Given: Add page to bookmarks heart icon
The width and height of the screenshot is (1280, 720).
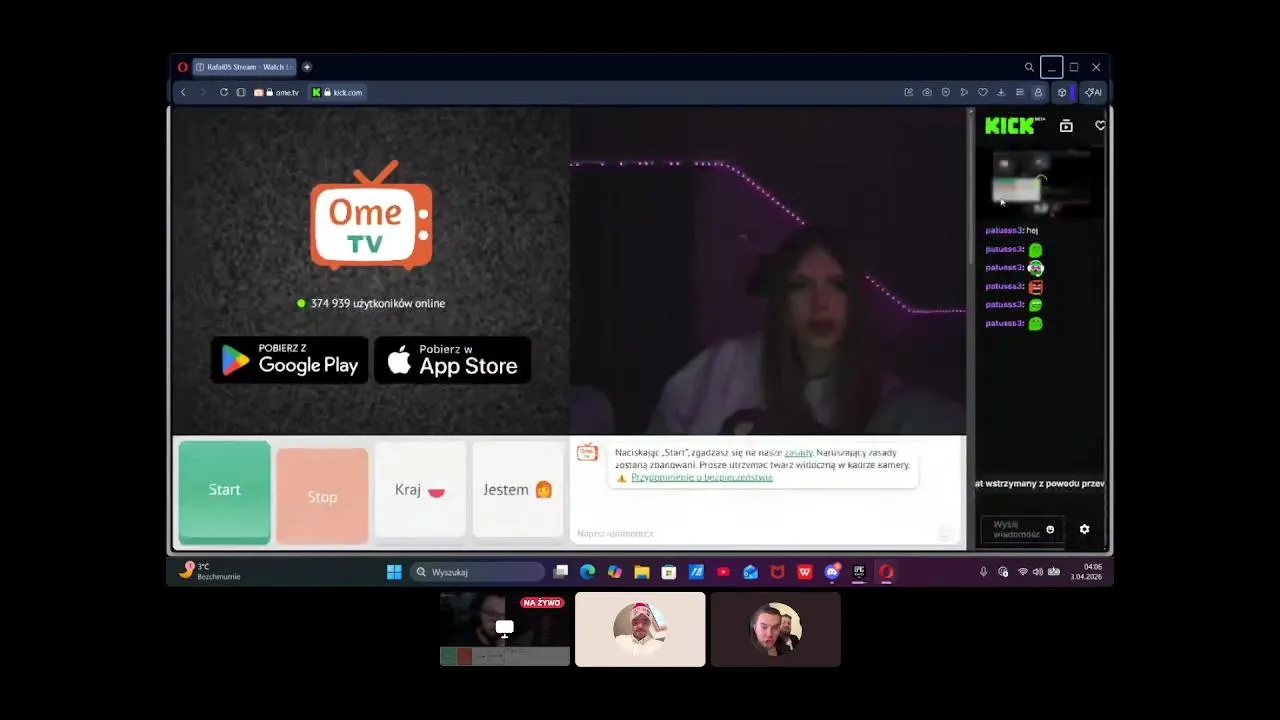Looking at the screenshot, I should [x=982, y=92].
